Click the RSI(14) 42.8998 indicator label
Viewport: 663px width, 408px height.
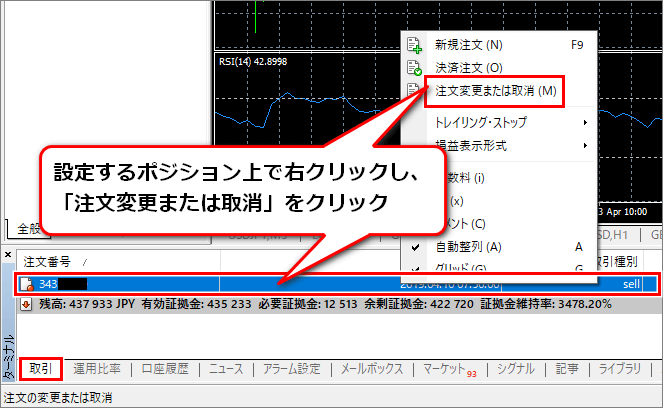[253, 62]
